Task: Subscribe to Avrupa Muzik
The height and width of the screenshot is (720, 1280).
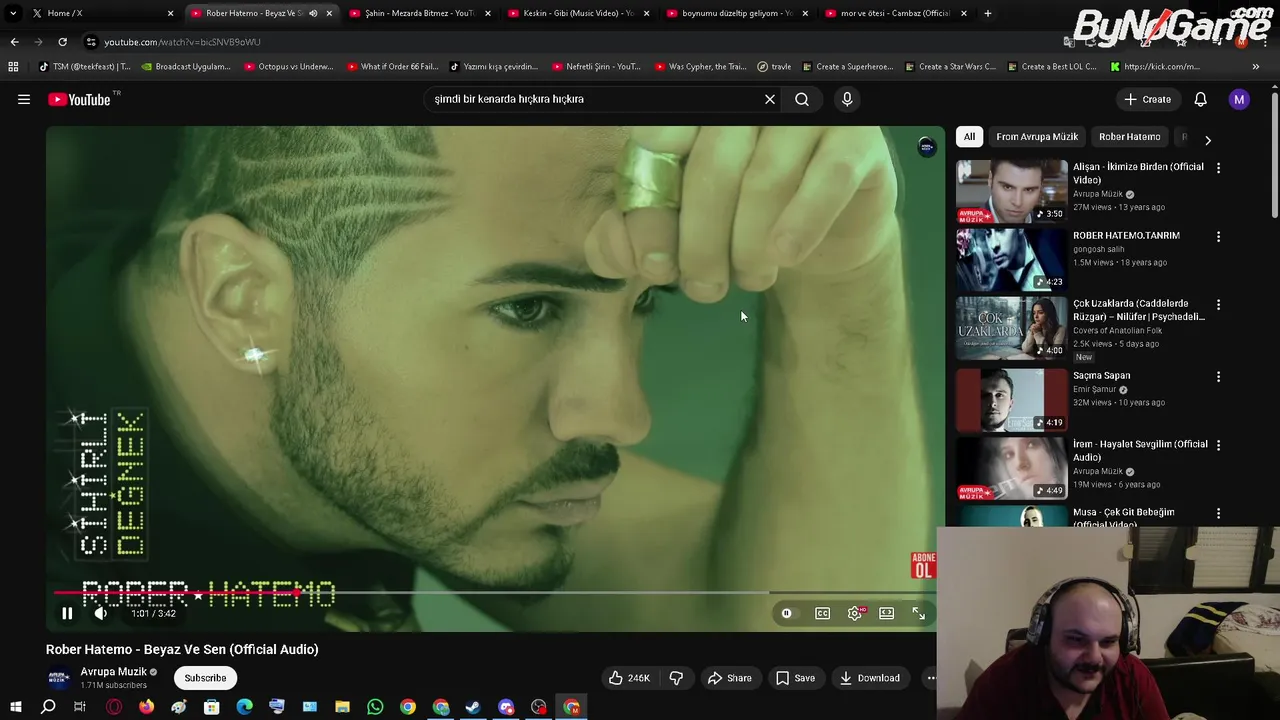Action: tap(205, 678)
